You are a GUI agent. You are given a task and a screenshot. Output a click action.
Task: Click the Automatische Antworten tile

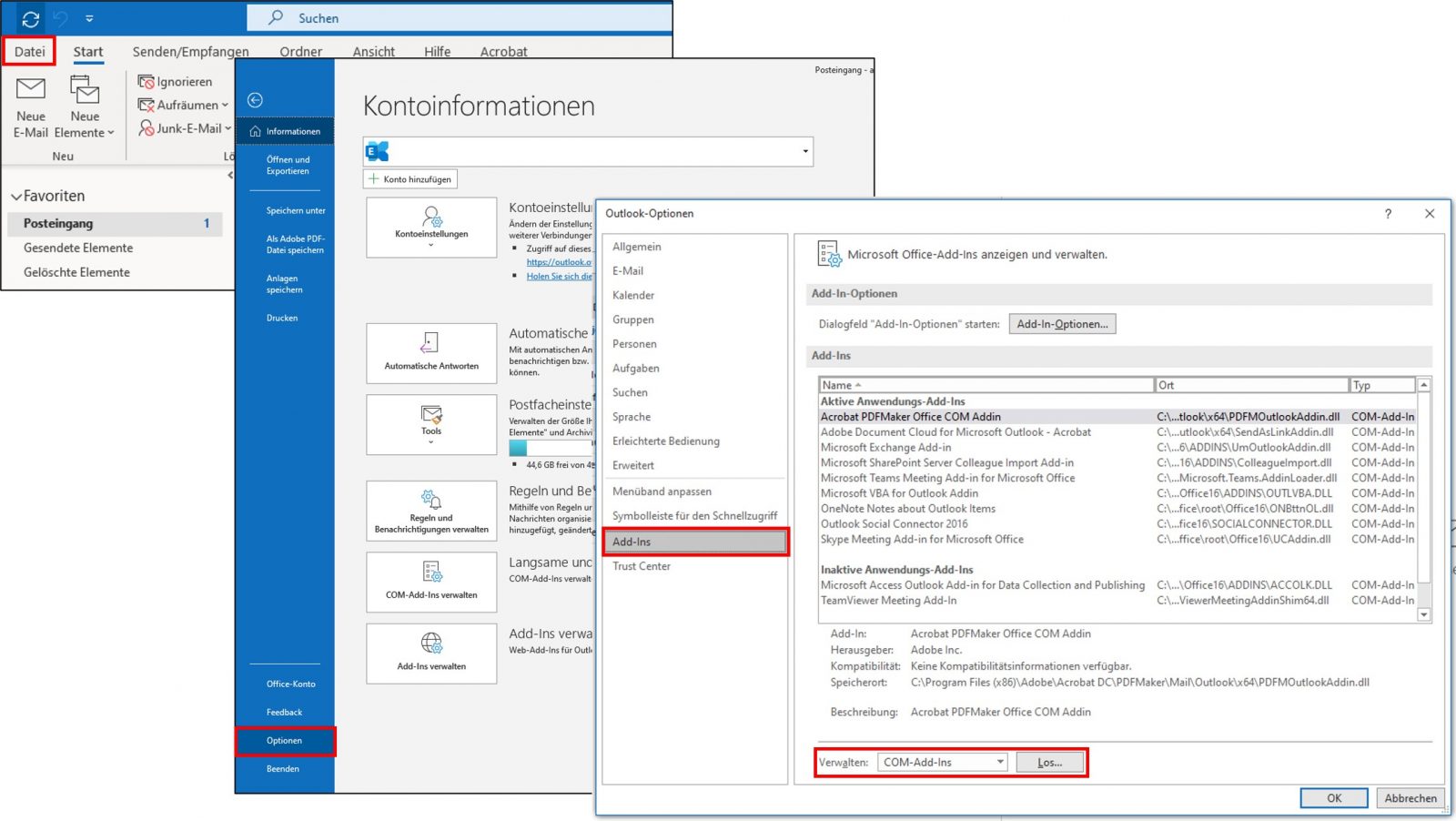click(431, 353)
